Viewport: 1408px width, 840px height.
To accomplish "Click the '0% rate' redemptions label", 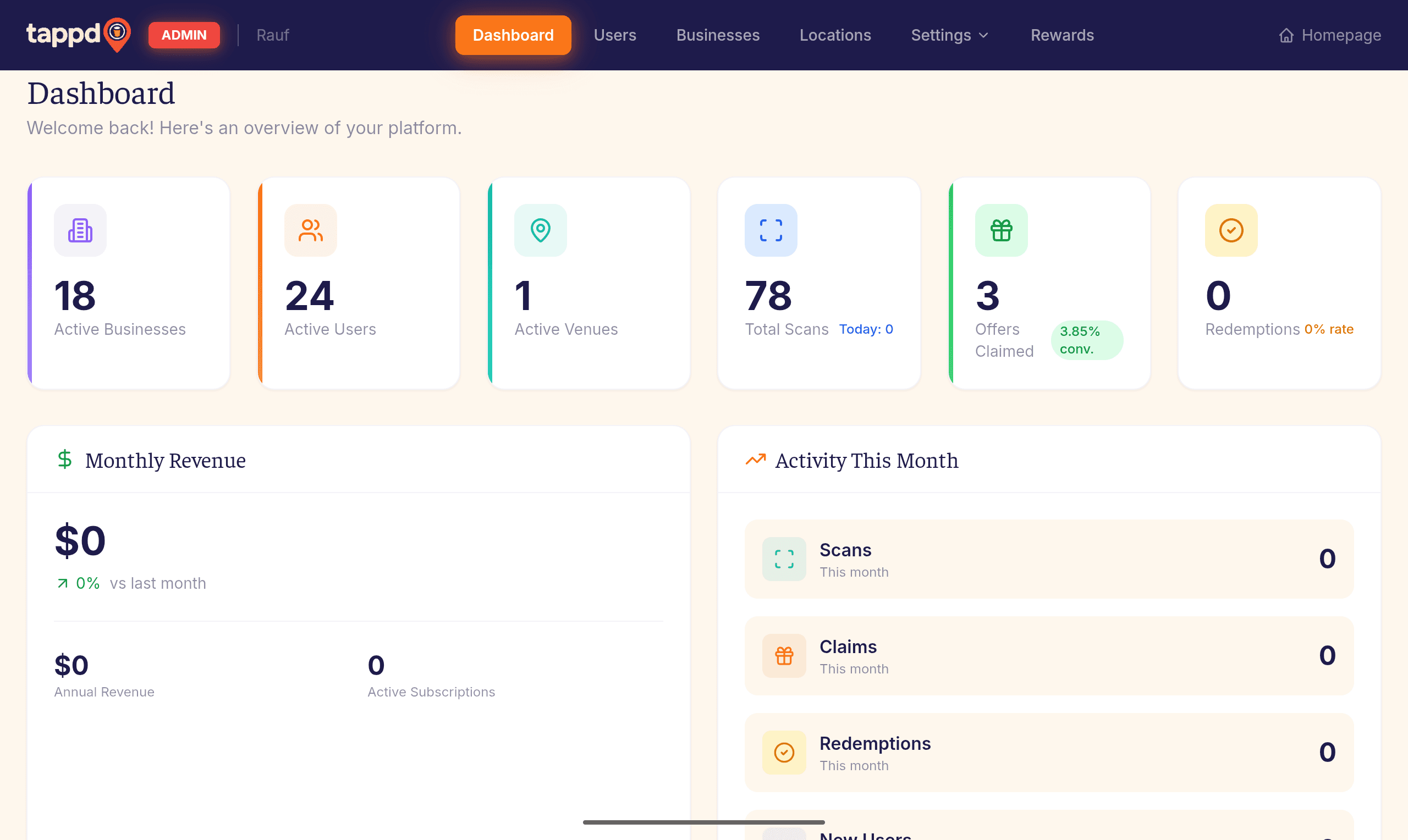I will click(x=1329, y=329).
